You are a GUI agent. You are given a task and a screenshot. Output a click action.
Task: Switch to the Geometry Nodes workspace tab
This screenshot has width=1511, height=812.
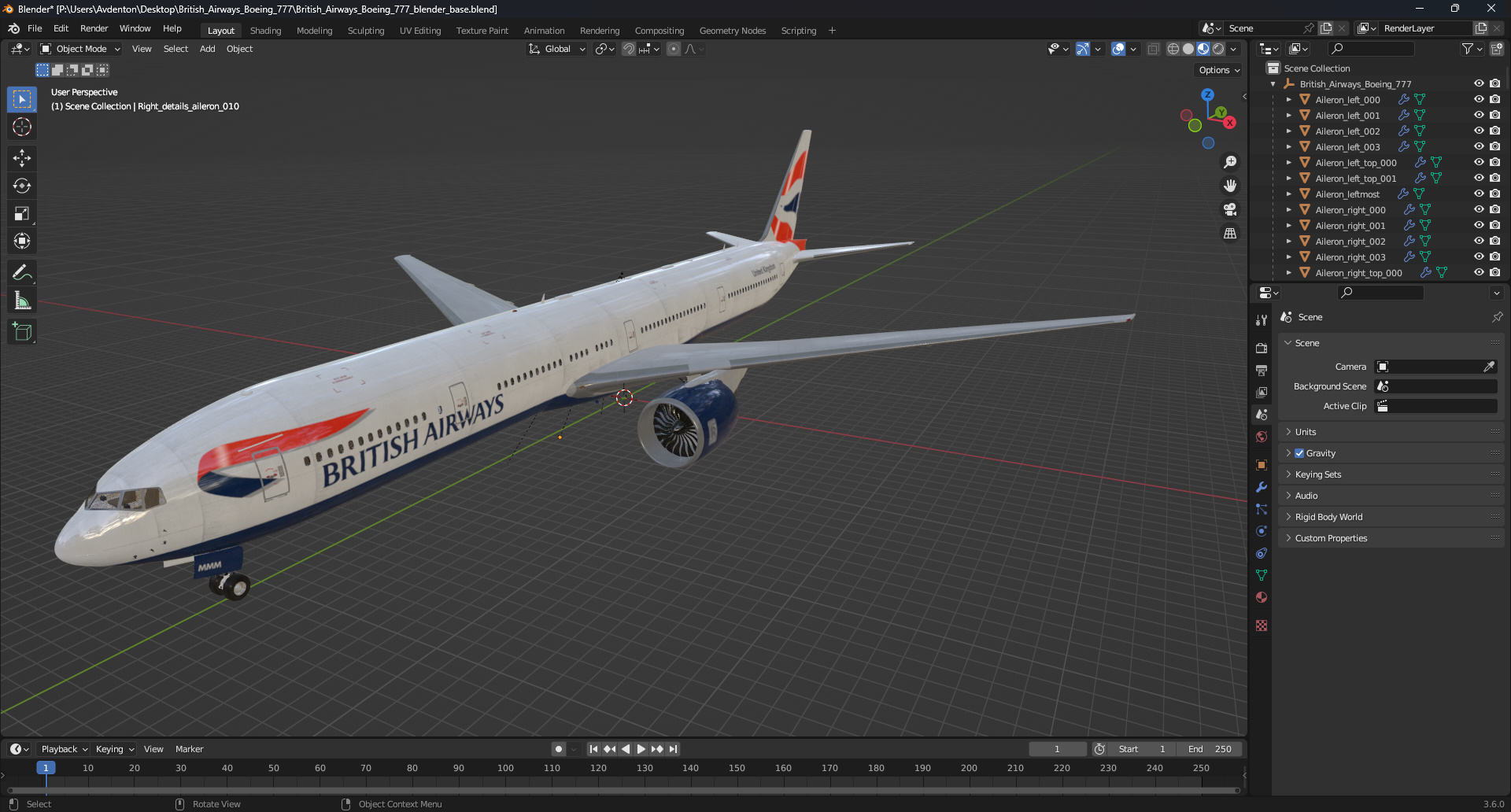pyautogui.click(x=733, y=31)
